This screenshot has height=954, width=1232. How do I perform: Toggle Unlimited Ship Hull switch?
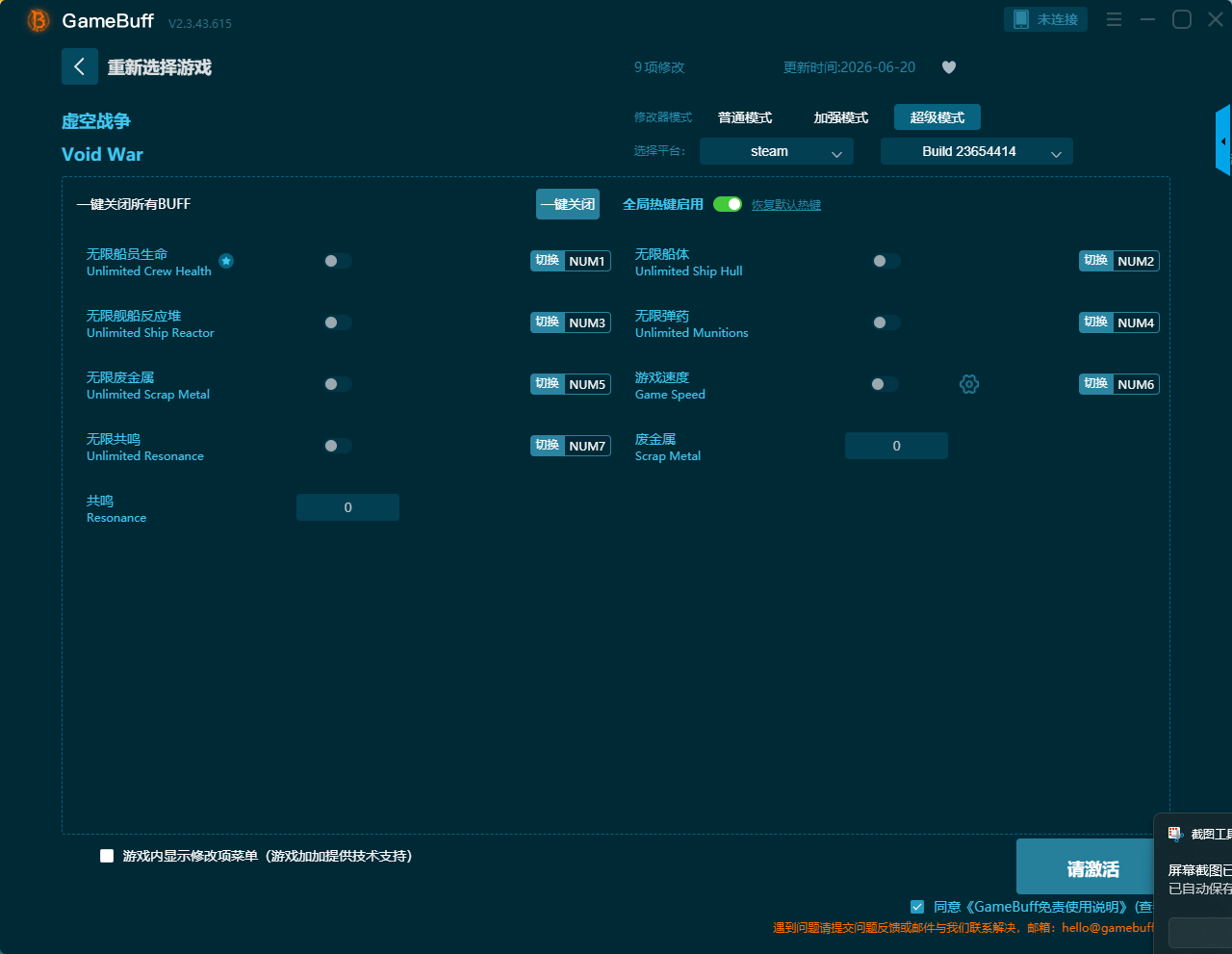point(886,261)
